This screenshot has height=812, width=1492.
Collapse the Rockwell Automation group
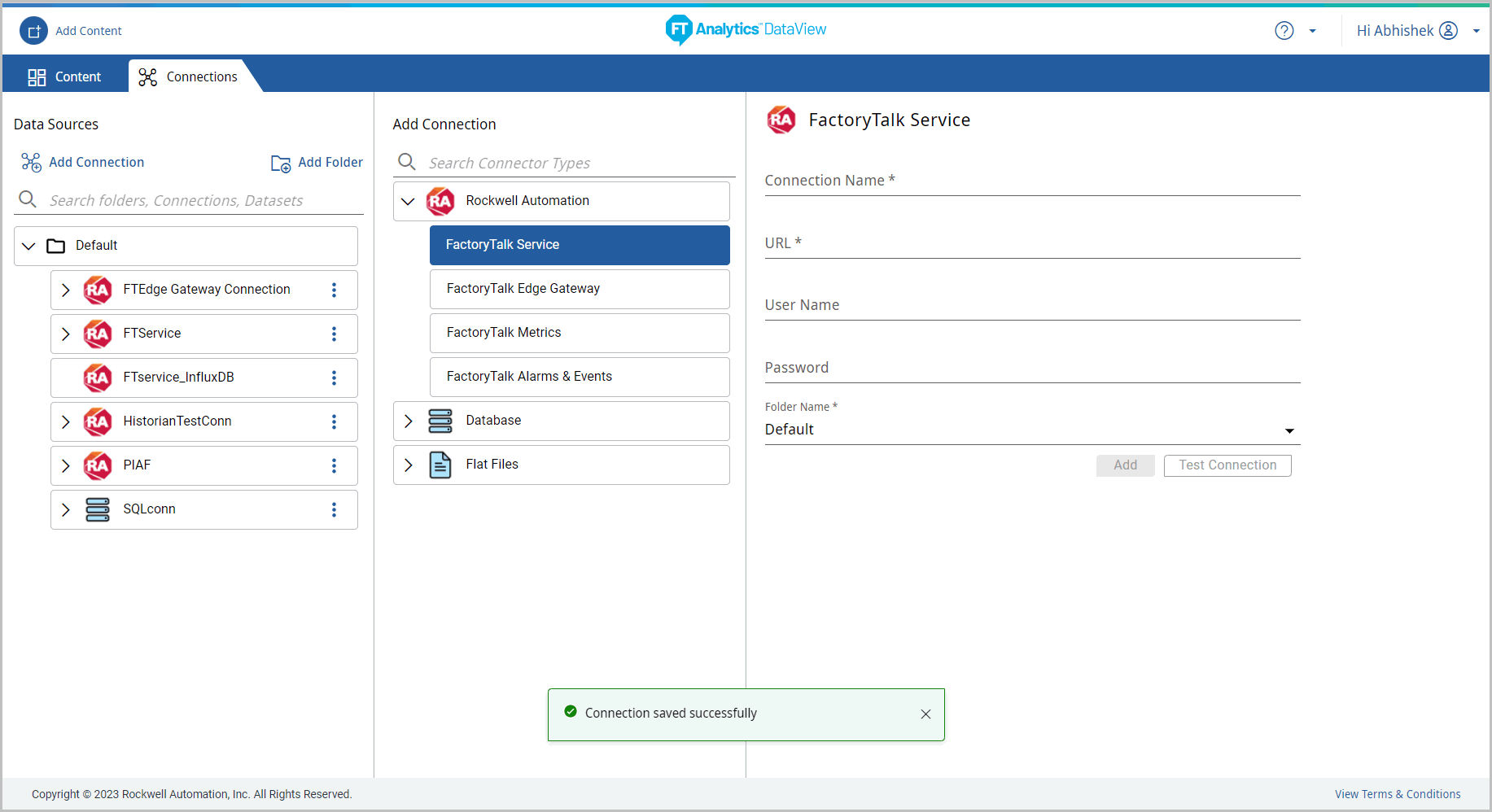pyautogui.click(x=408, y=201)
